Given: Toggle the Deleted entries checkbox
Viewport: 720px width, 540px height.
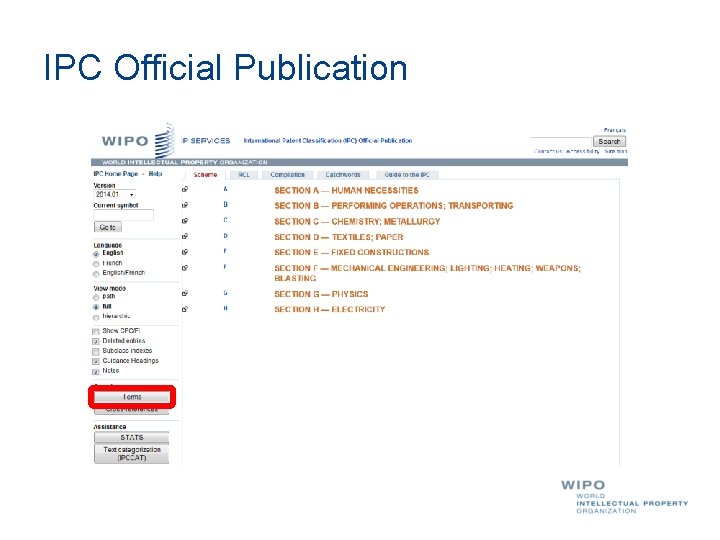Looking at the screenshot, I should click(96, 342).
